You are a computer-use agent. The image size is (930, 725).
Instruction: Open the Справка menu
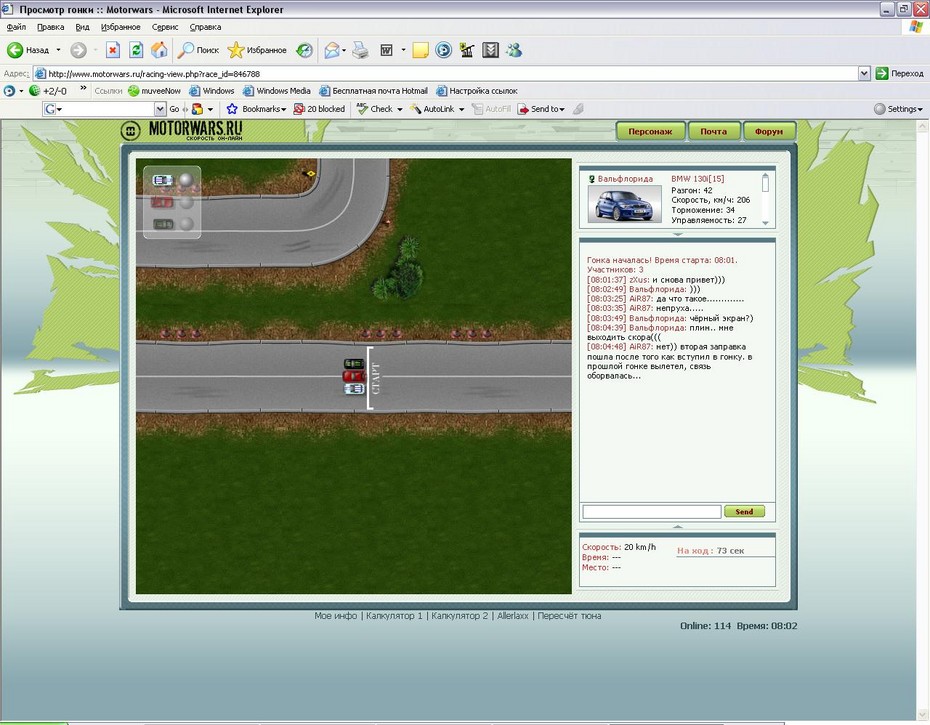pos(205,27)
